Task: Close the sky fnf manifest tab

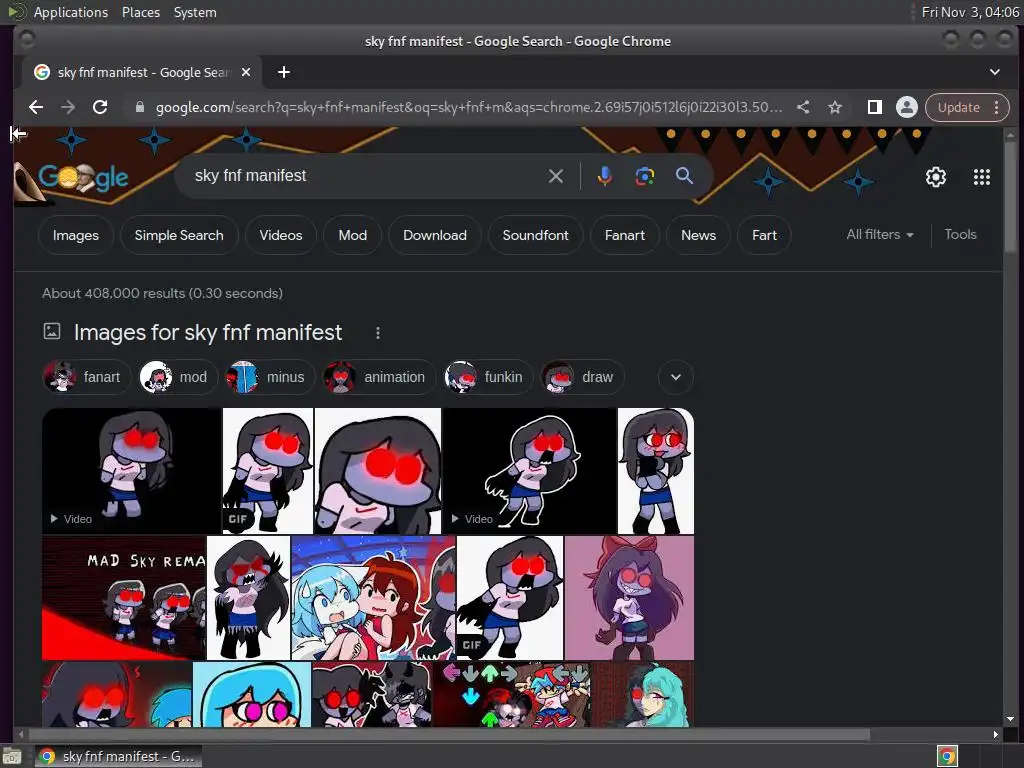Action: click(x=246, y=72)
